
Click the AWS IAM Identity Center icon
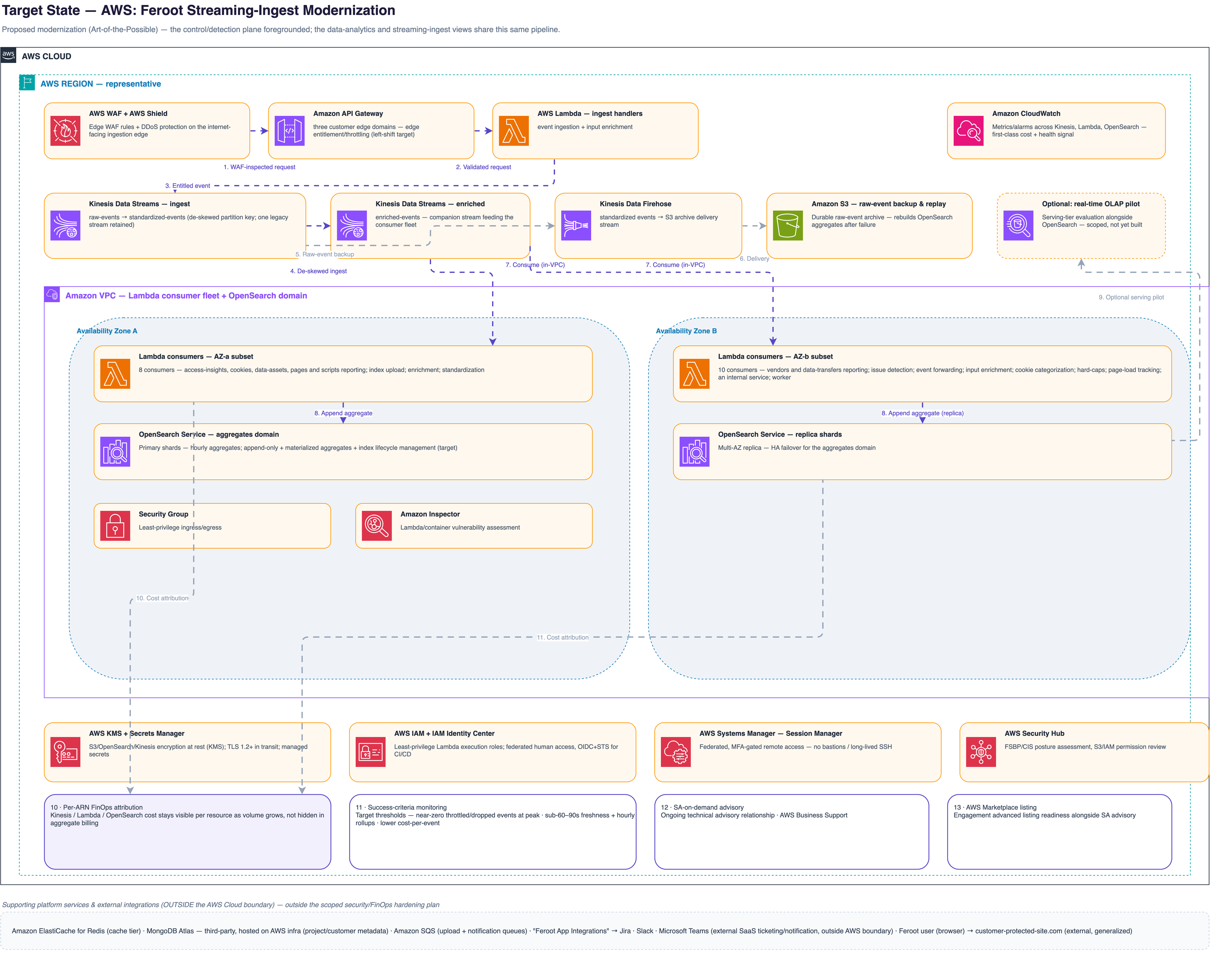click(370, 752)
